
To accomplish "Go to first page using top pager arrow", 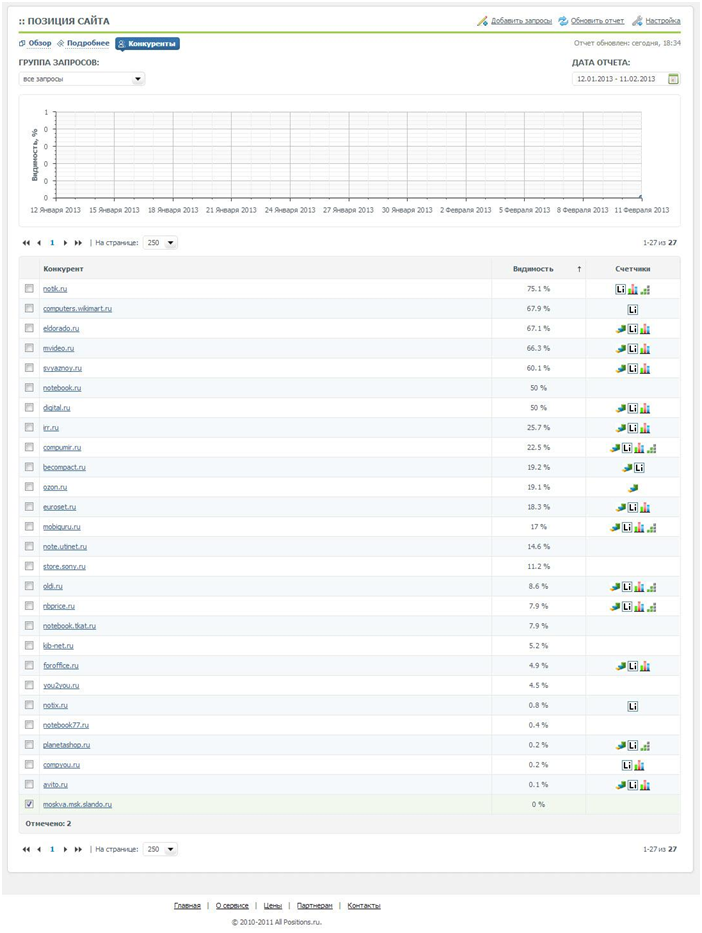I will tap(26, 243).
